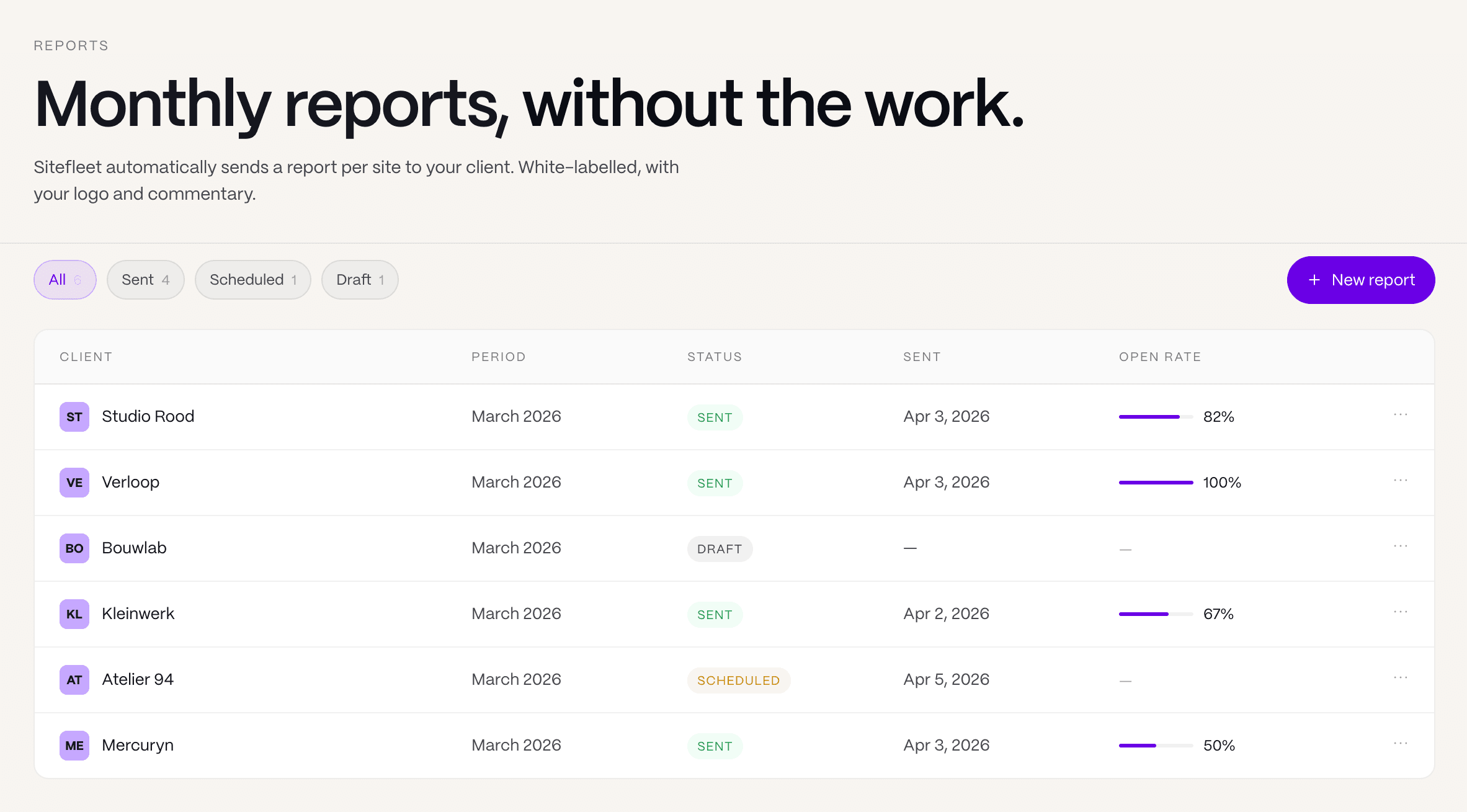1467x812 pixels.
Task: Click the plus icon on New report
Action: (x=1314, y=280)
